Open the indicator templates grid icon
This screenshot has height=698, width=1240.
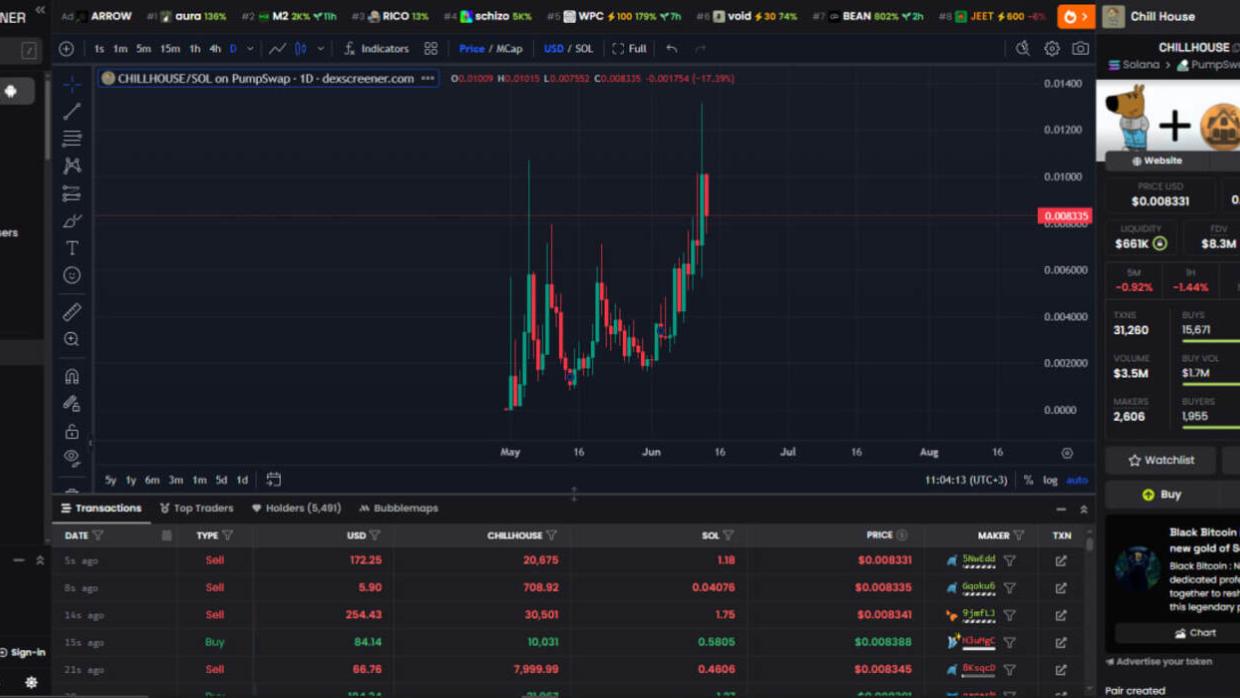click(431, 48)
